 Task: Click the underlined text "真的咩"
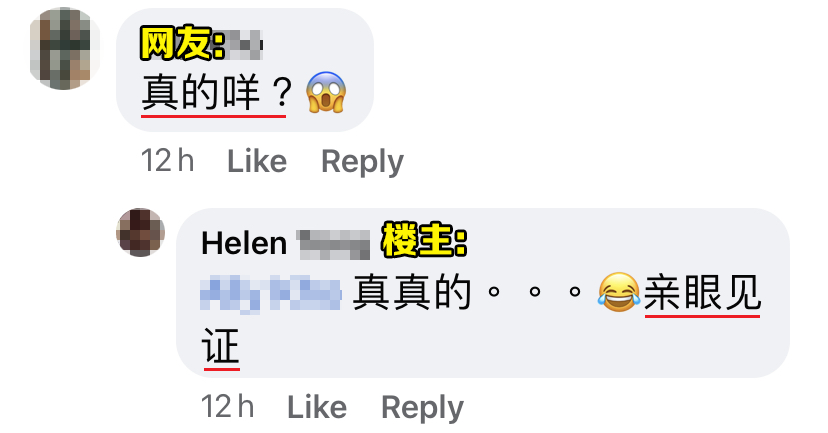point(201,92)
